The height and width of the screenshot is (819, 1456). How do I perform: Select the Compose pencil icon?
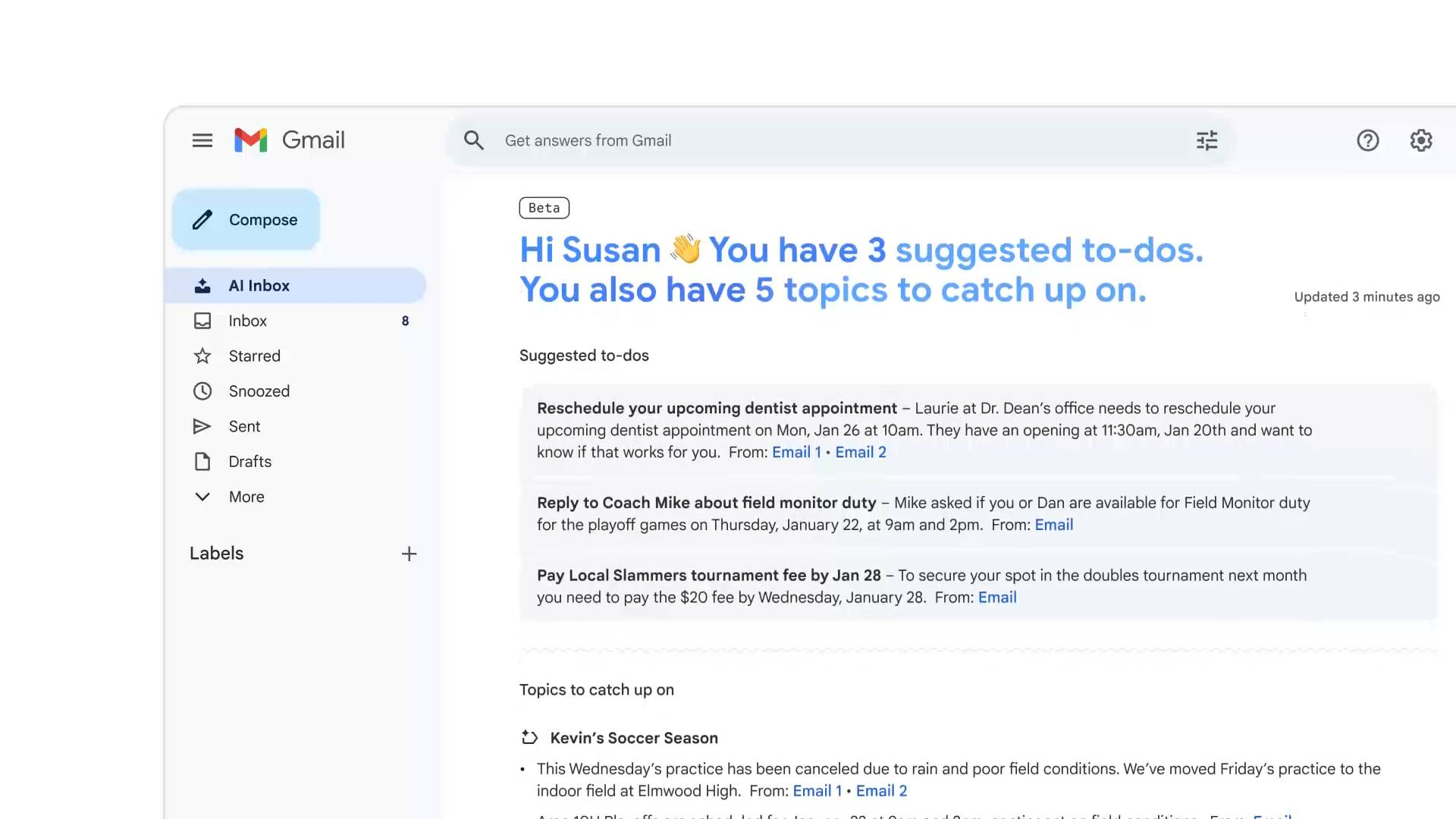202,219
